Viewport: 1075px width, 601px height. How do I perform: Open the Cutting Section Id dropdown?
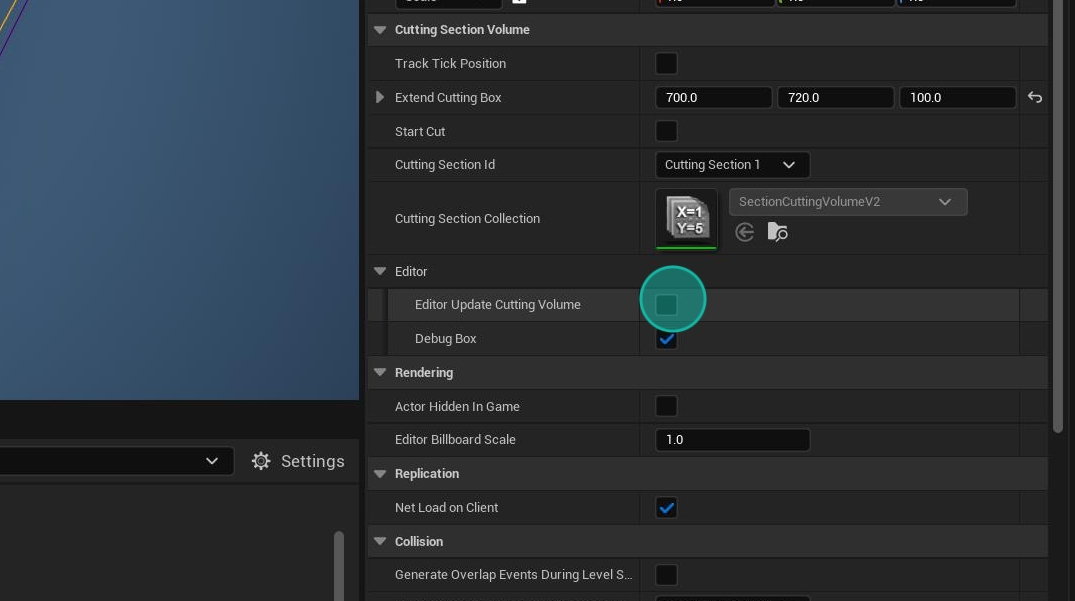(732, 164)
